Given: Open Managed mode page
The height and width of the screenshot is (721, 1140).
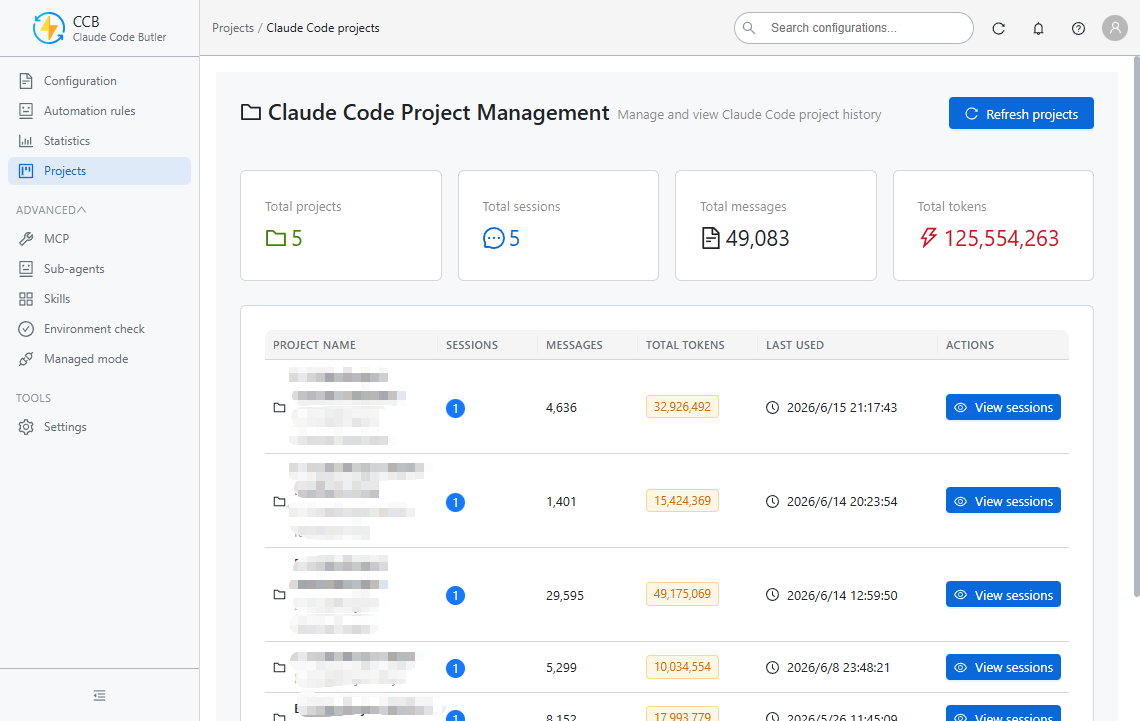Looking at the screenshot, I should pyautogui.click(x=100, y=359).
